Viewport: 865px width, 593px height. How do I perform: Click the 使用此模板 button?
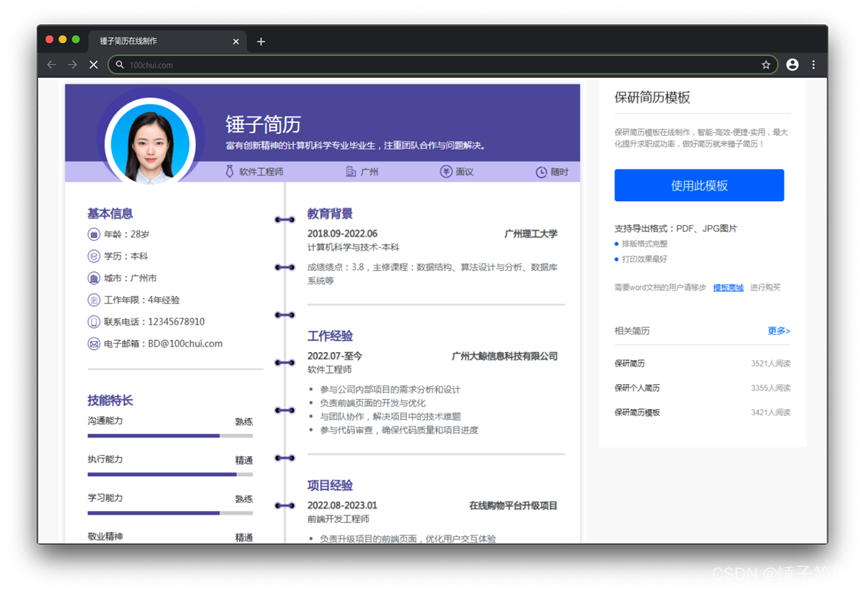699,185
